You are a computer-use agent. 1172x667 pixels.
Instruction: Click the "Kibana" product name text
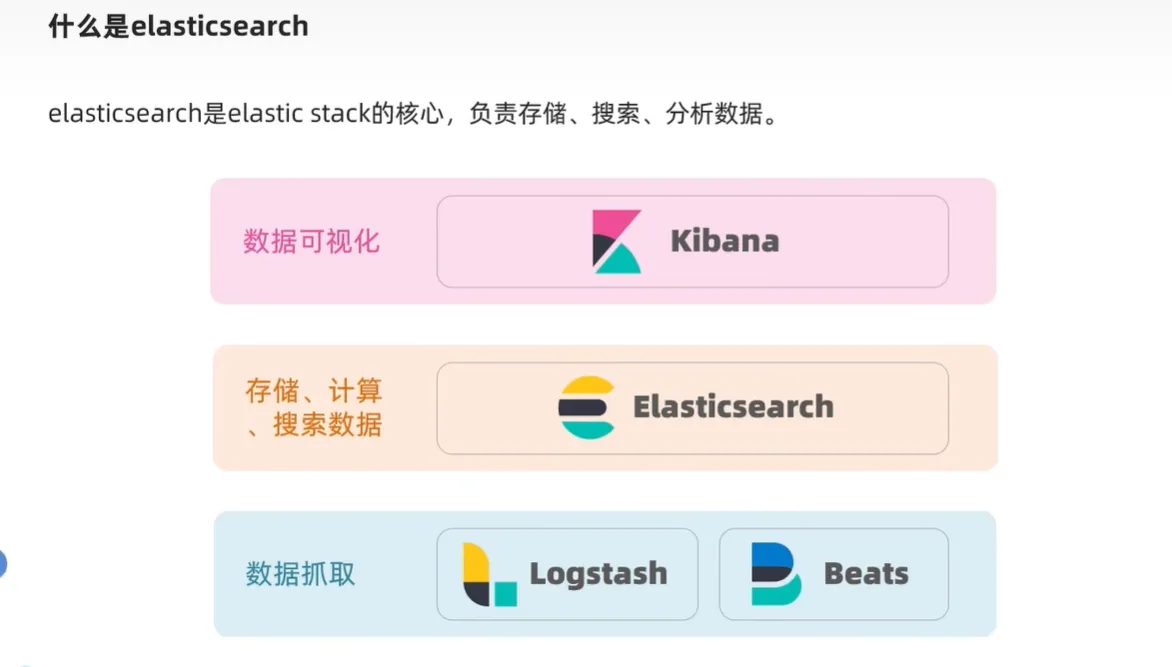(724, 242)
